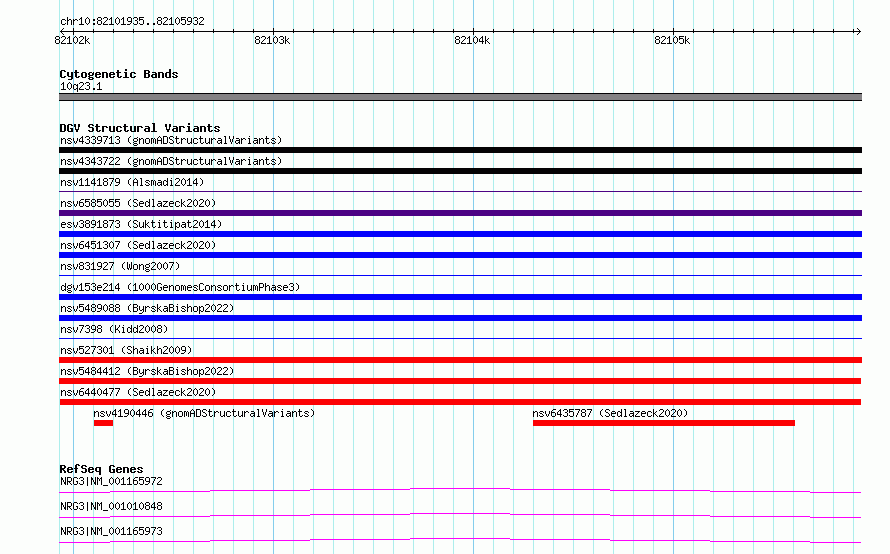
Task: Click the gray 10q23.1 cytogenetic band bar
Action: 460,97
